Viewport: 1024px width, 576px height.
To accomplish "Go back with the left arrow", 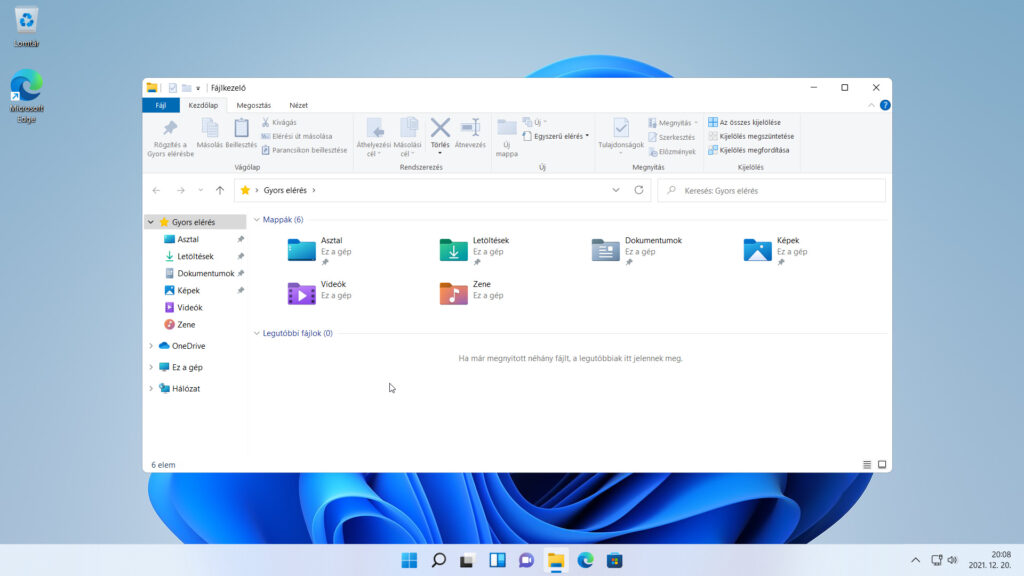I will (156, 191).
